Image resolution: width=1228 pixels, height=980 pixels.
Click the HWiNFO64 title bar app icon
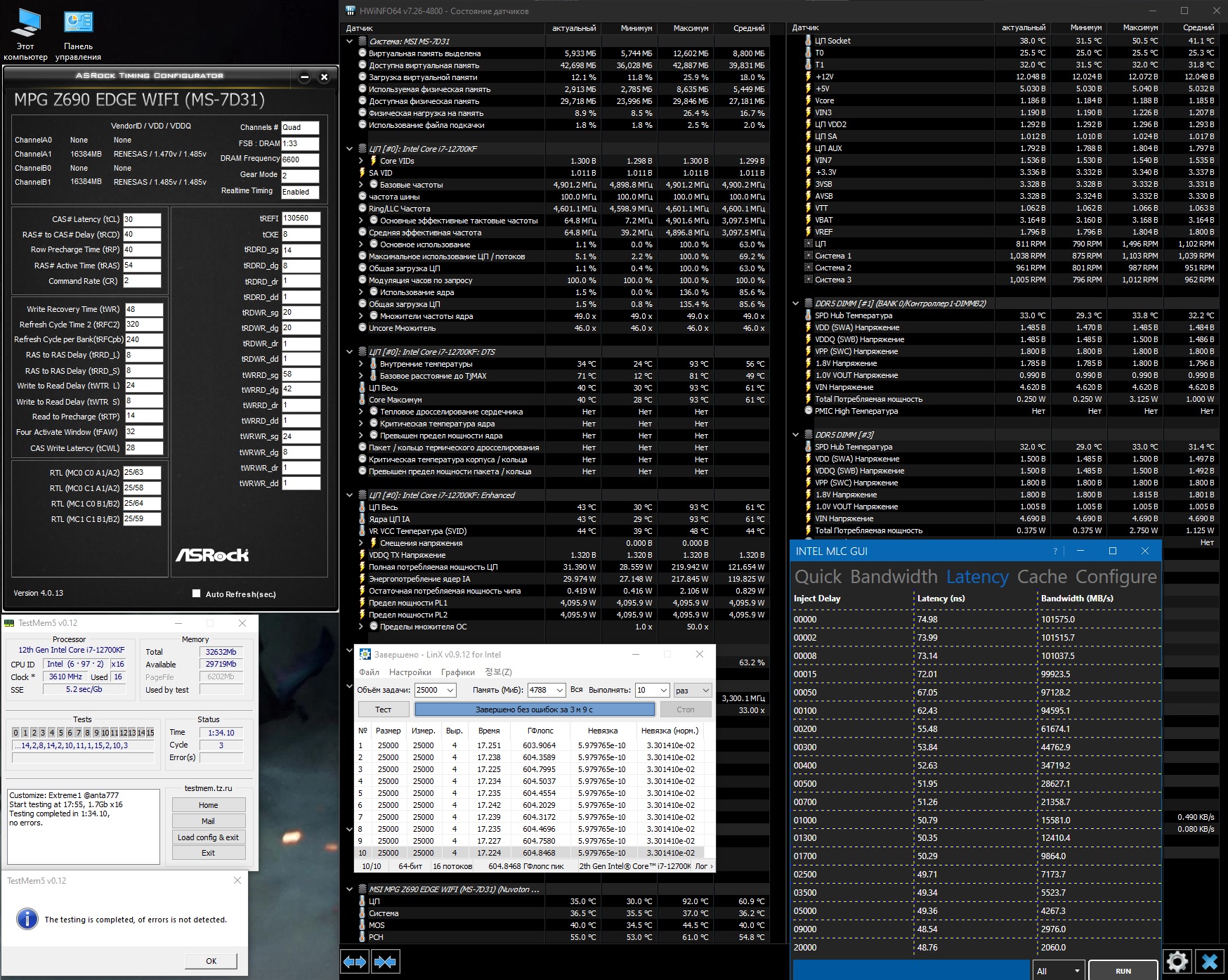pos(351,11)
